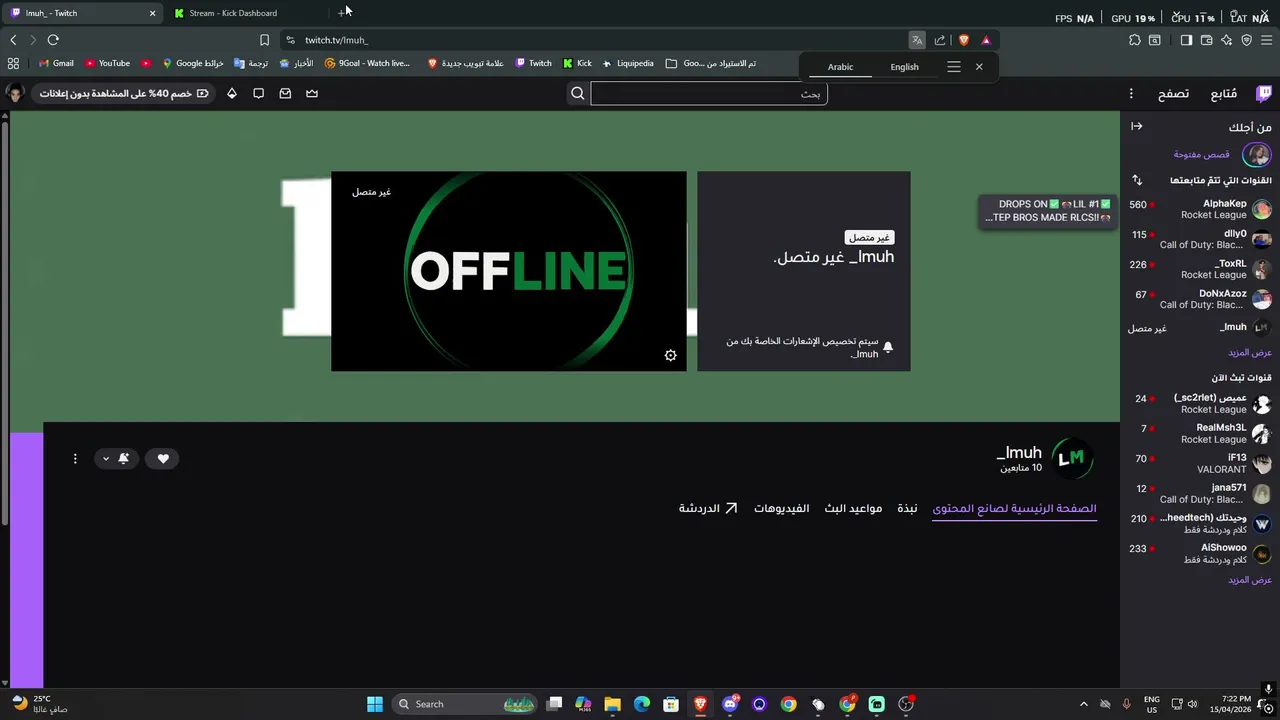Switch to the Stream - Kick Dashboard tab
Image resolution: width=1280 pixels, height=720 pixels.
tap(245, 13)
